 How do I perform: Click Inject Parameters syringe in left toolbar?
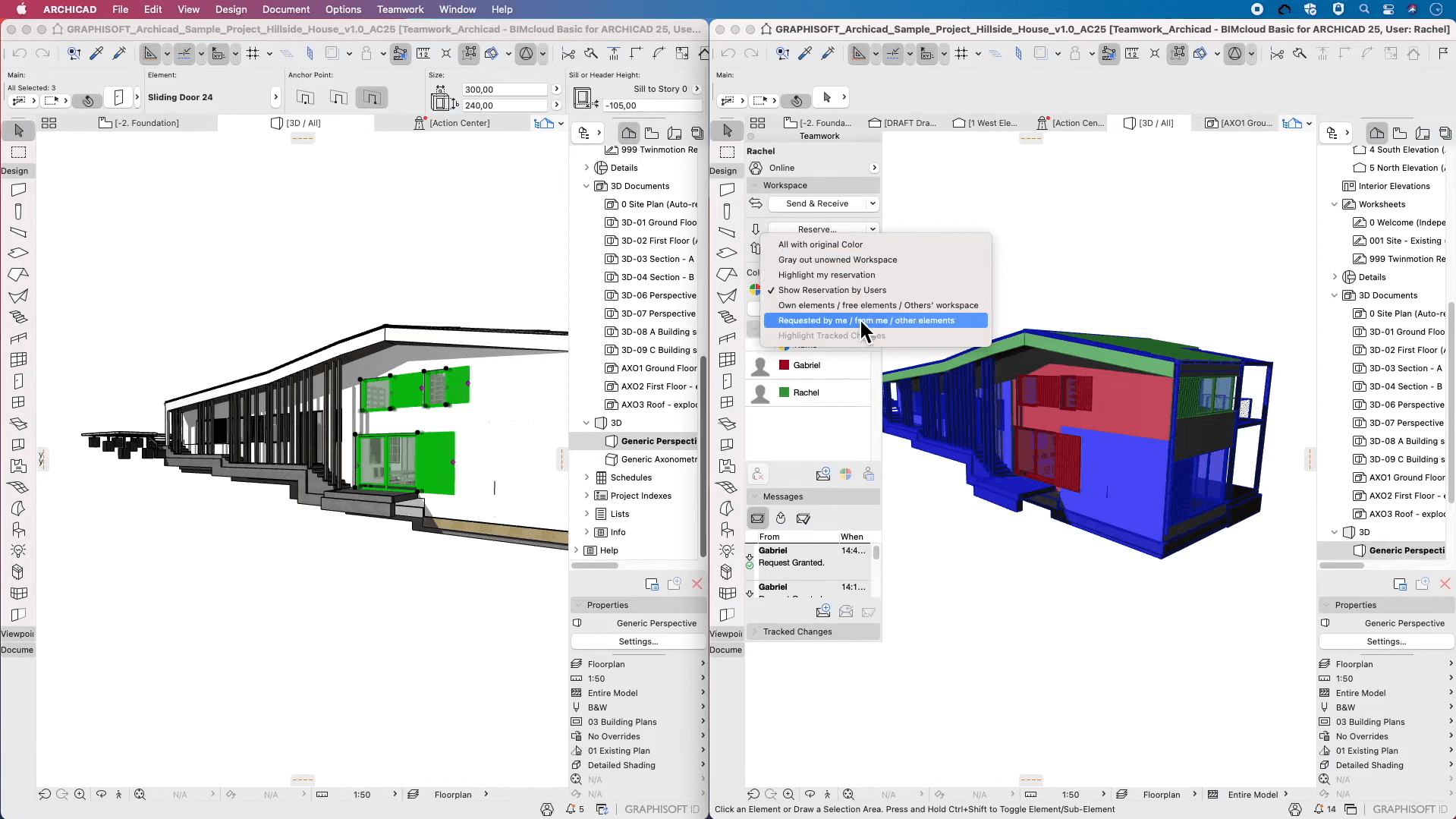click(x=119, y=53)
